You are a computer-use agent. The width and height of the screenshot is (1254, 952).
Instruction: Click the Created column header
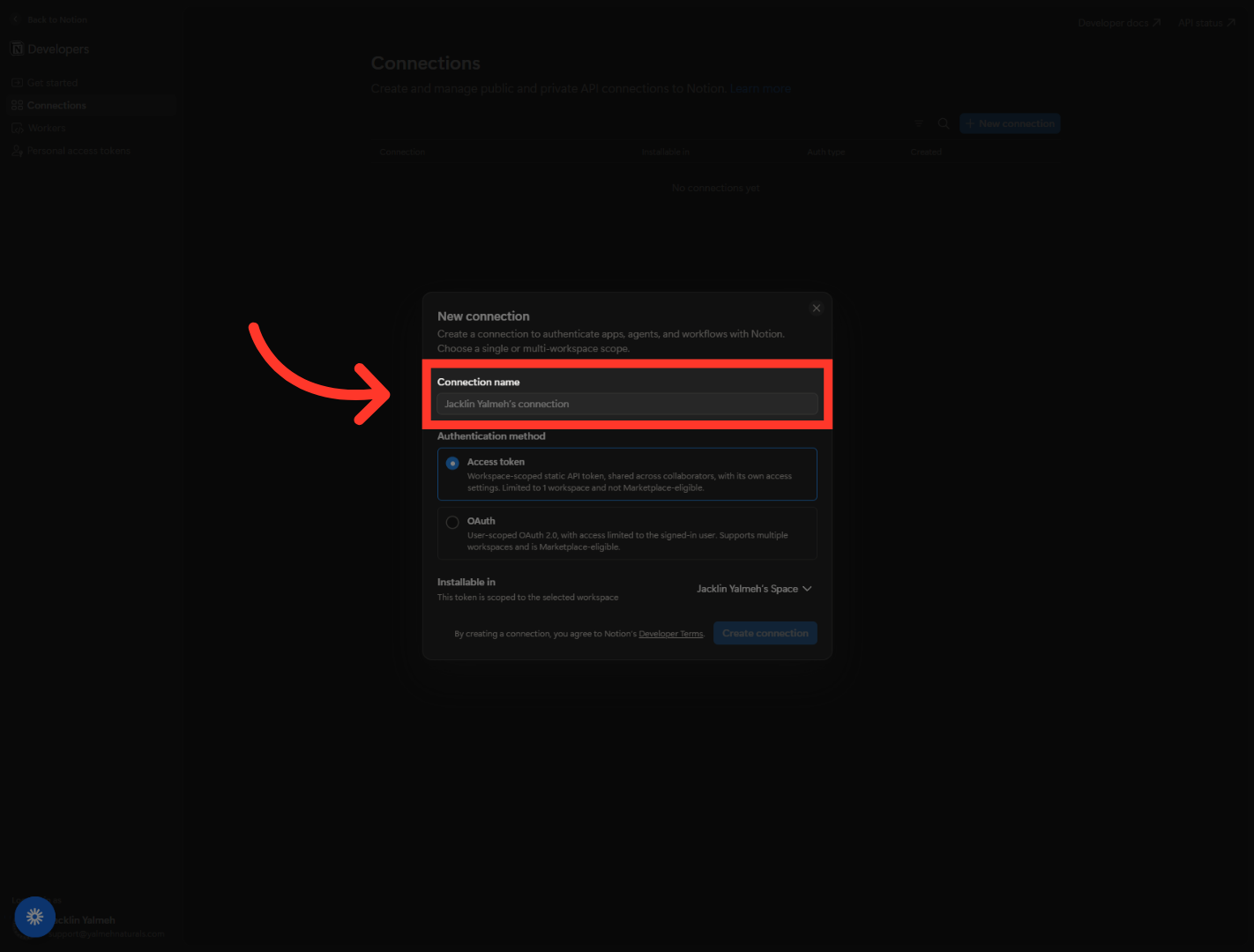point(926,152)
